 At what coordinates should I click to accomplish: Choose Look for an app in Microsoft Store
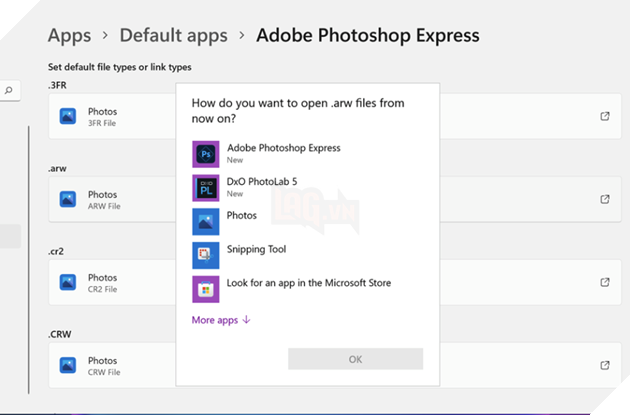coord(308,283)
